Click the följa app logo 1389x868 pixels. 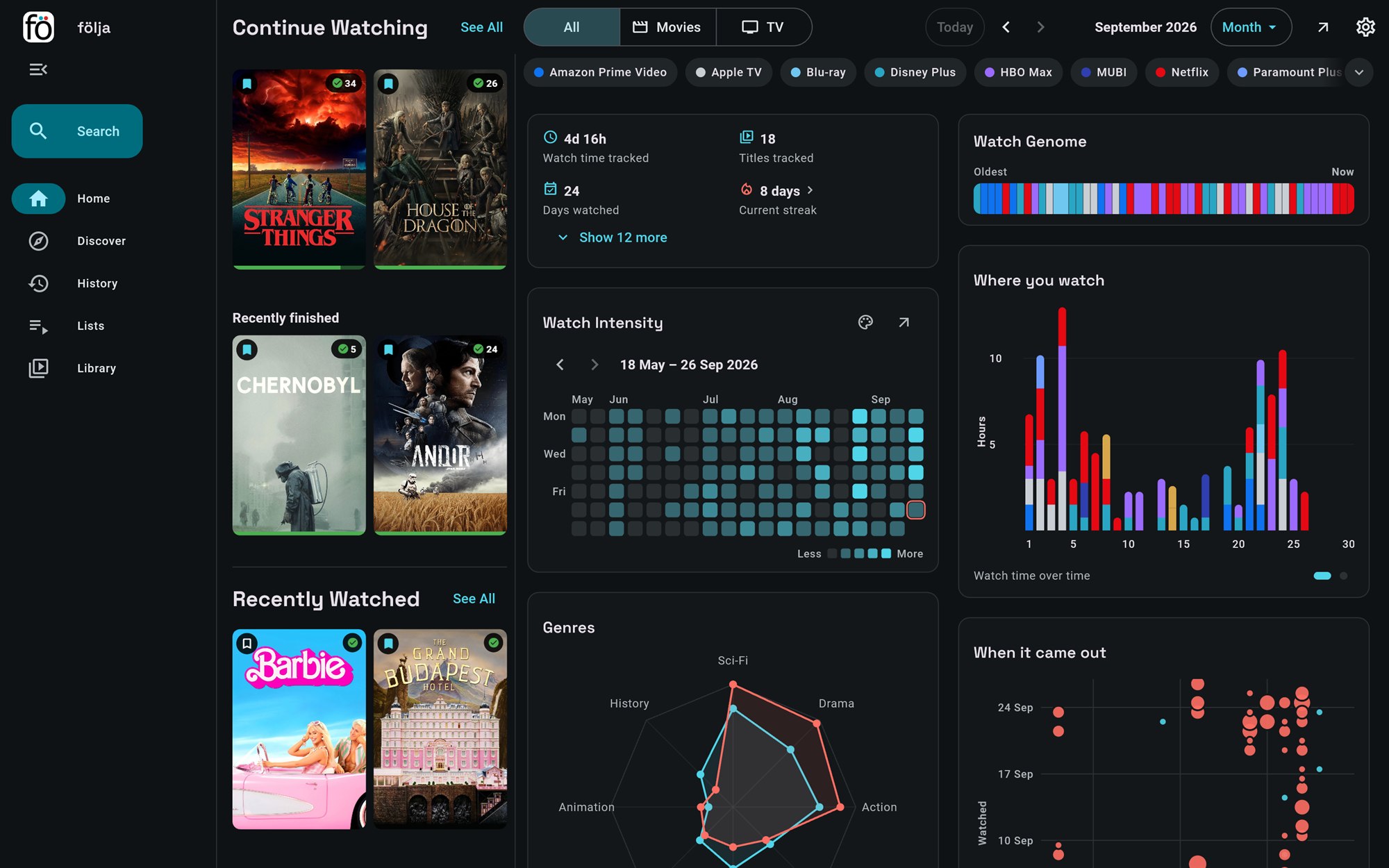click(38, 27)
